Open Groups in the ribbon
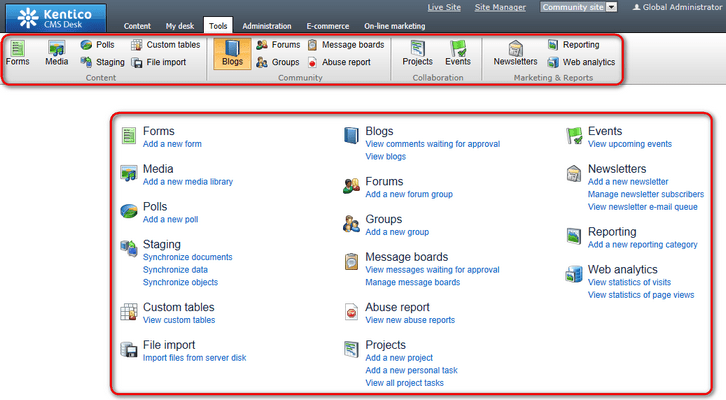This screenshot has width=726, height=400. coord(277,62)
